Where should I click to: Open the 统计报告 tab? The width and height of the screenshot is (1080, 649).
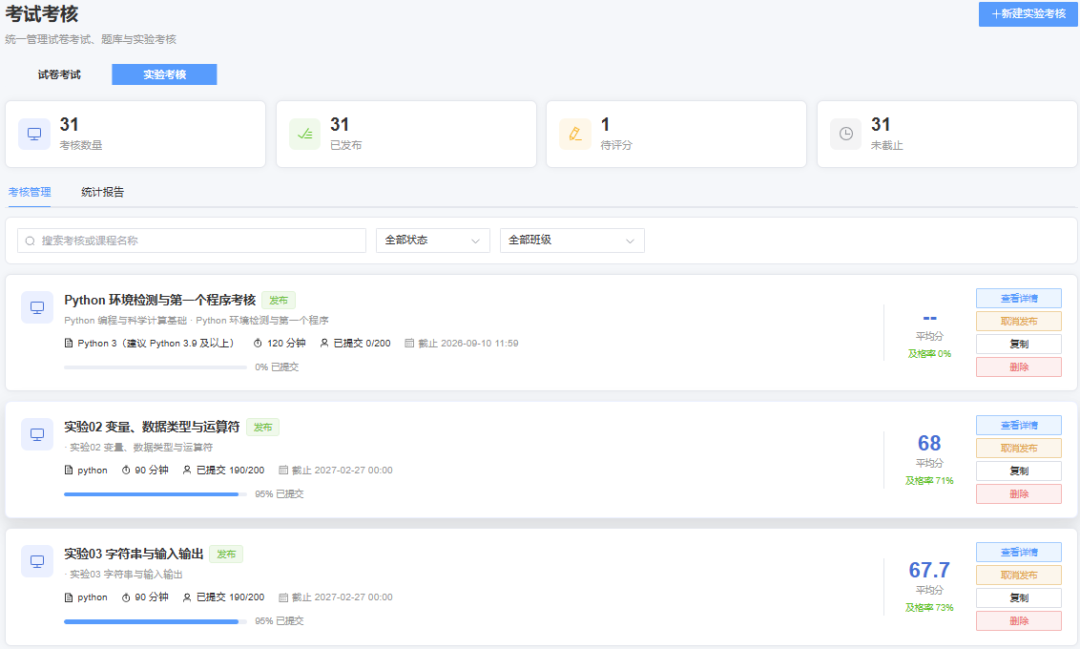(103, 192)
